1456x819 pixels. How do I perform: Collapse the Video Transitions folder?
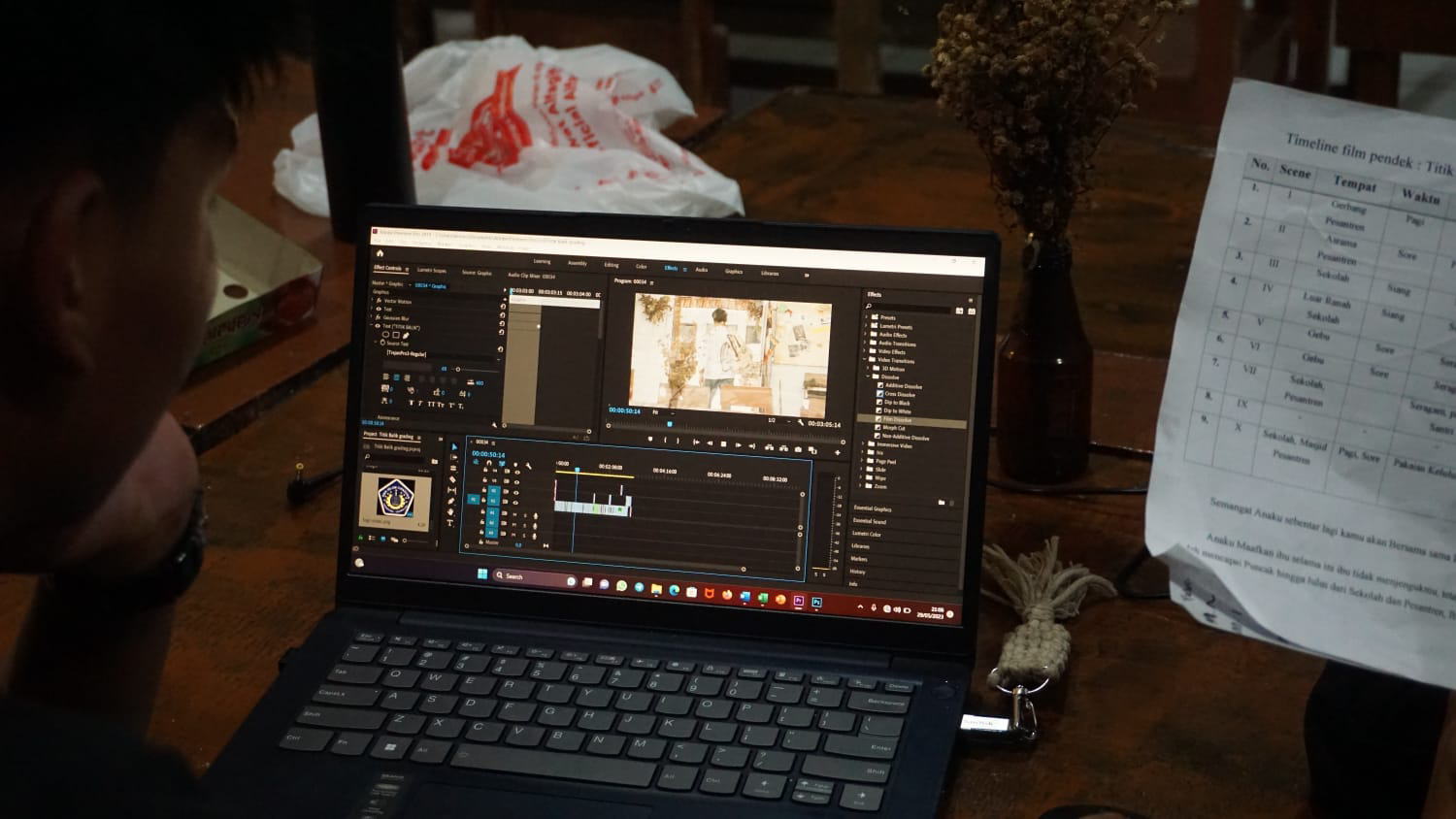point(864,360)
